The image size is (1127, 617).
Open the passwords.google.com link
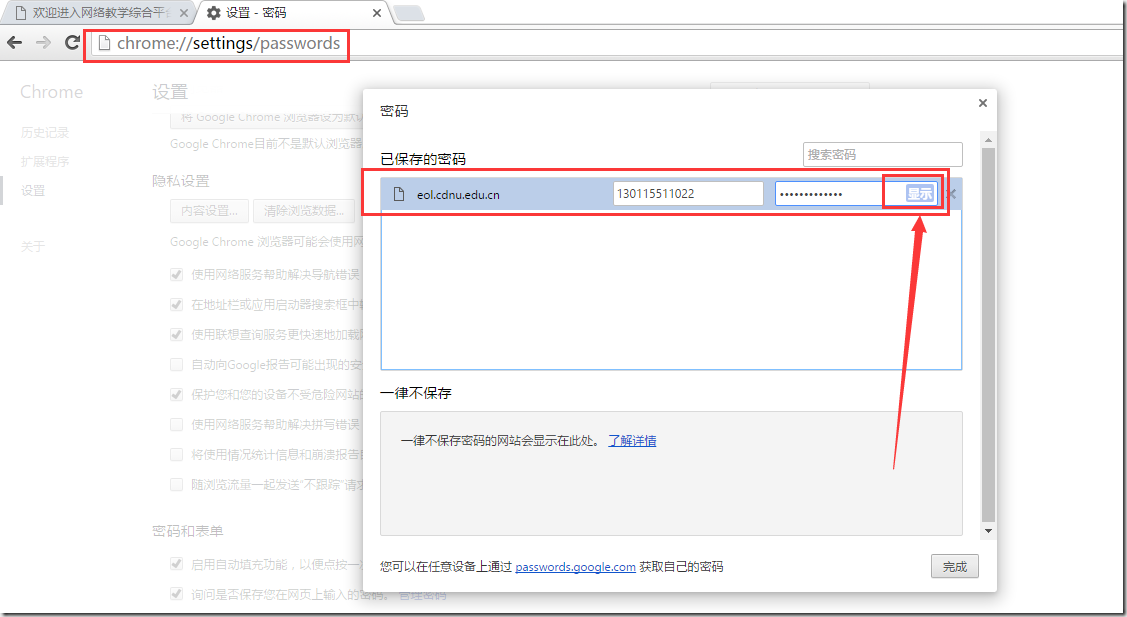[575, 567]
